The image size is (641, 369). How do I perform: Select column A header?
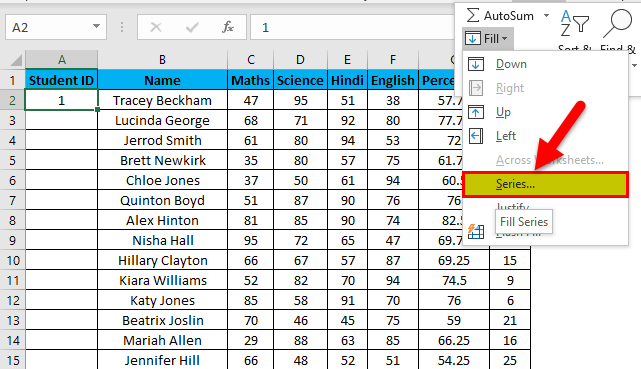pos(62,60)
